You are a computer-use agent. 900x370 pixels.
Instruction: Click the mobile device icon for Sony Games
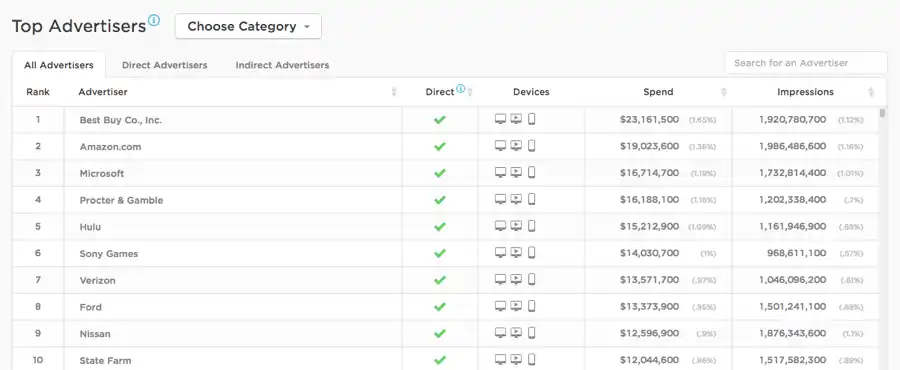click(x=532, y=252)
